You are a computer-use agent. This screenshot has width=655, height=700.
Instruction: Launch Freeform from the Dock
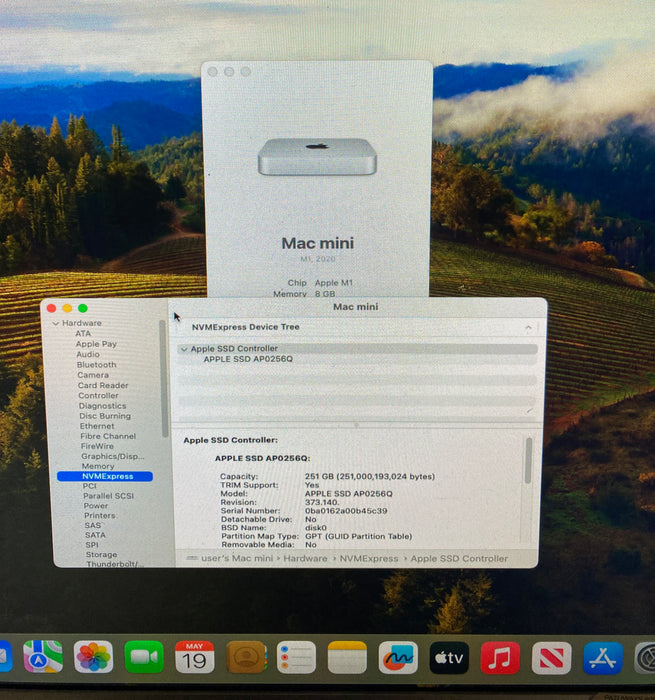398,658
